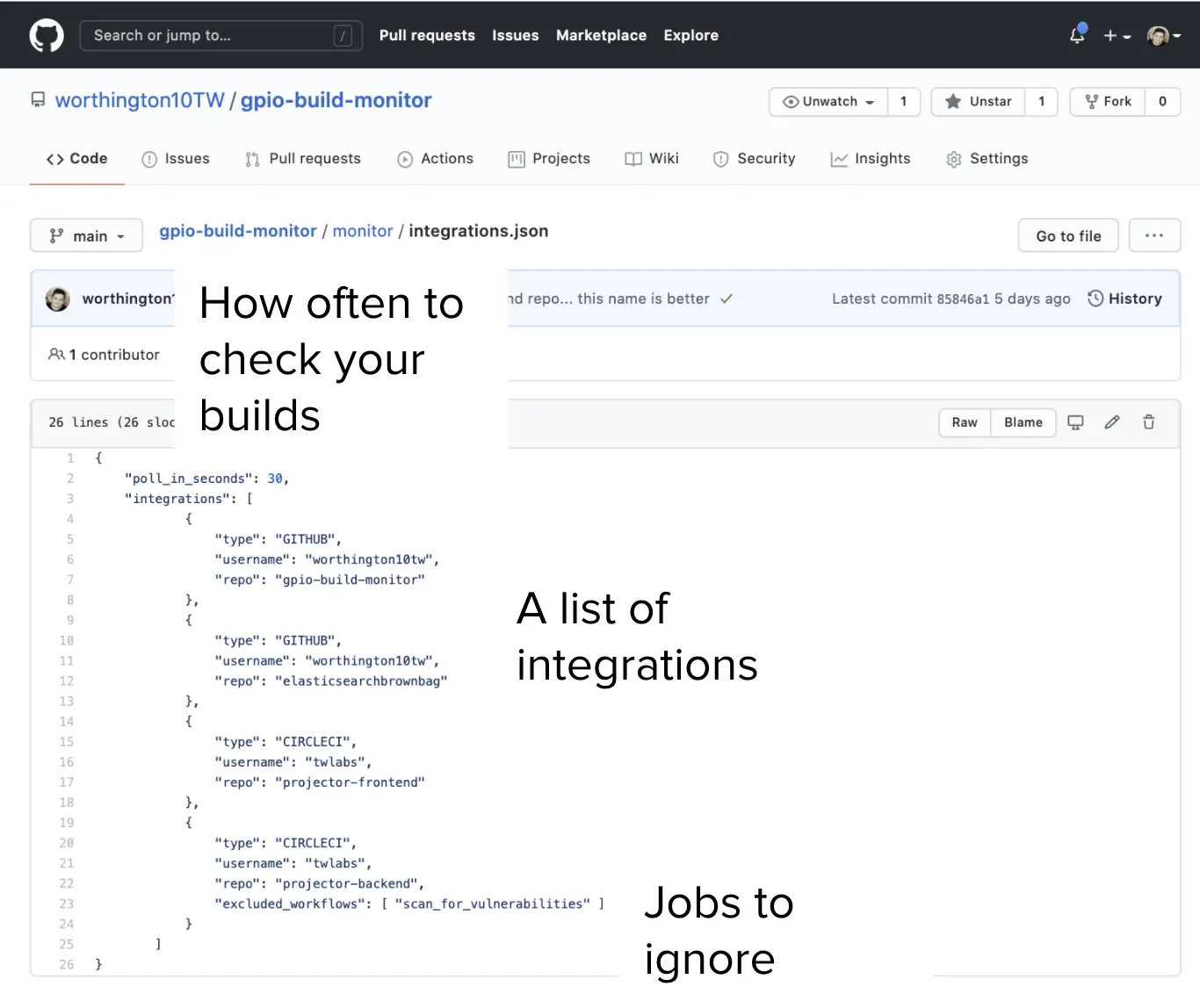Switch to the repository Pull requests tab
The width and height of the screenshot is (1200, 1008).
tap(303, 159)
